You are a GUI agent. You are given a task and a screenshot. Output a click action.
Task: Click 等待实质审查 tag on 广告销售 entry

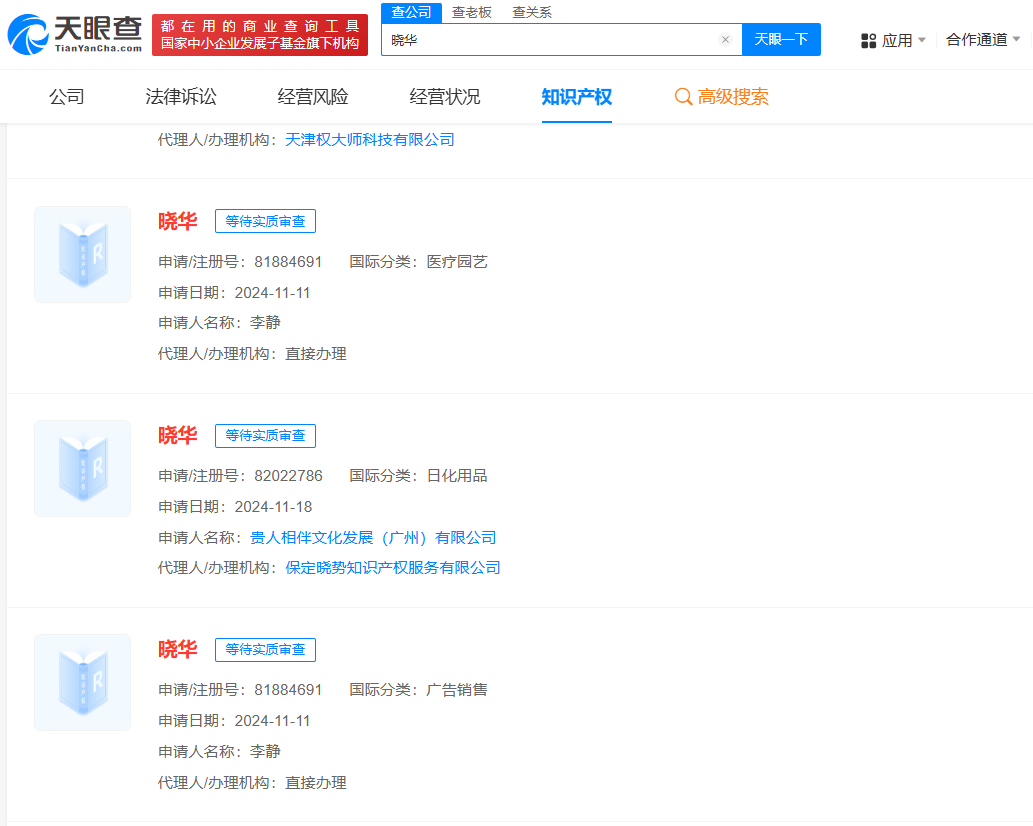(x=265, y=649)
